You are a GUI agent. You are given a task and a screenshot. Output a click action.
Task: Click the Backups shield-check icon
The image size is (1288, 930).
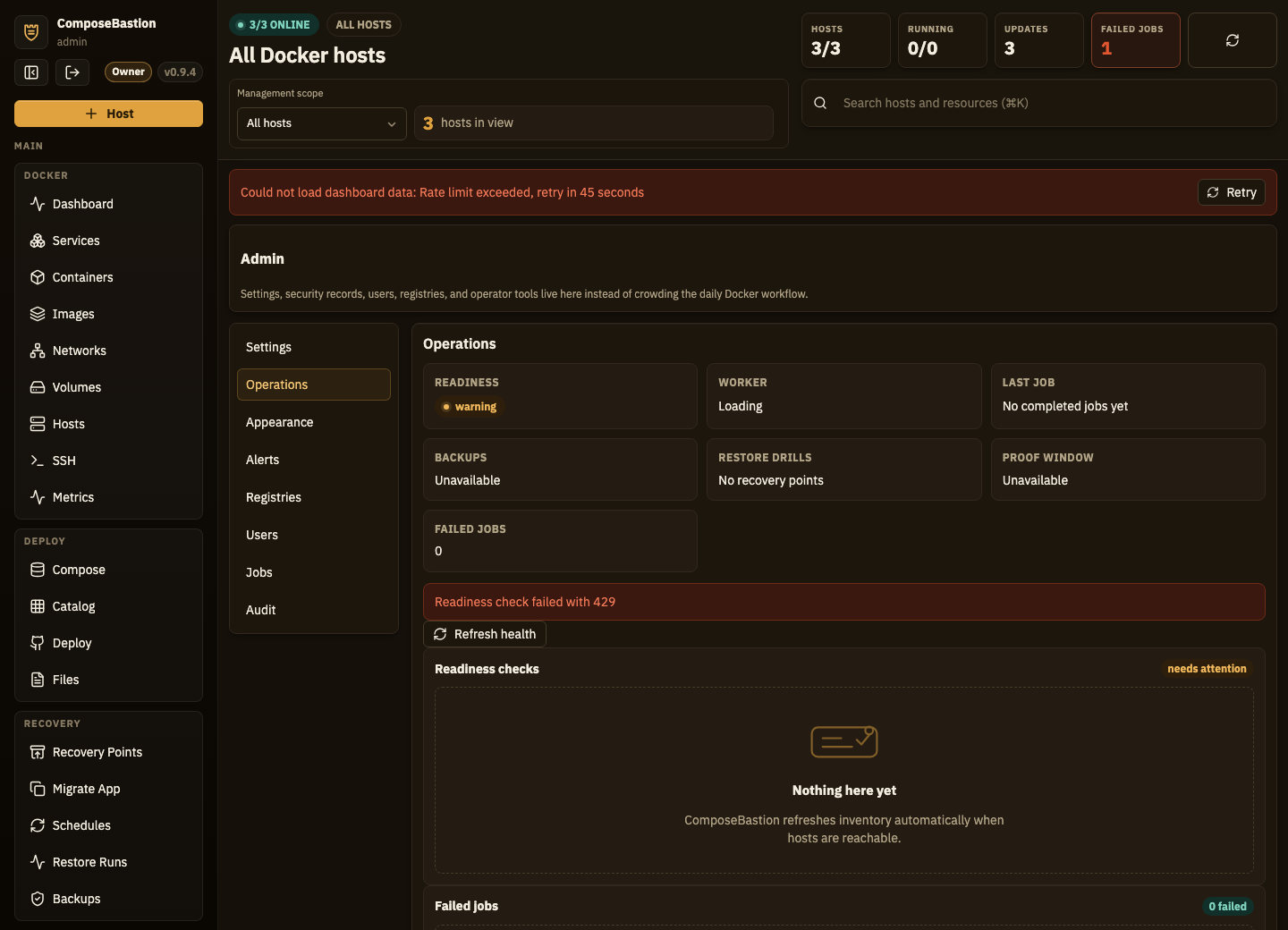coord(38,899)
